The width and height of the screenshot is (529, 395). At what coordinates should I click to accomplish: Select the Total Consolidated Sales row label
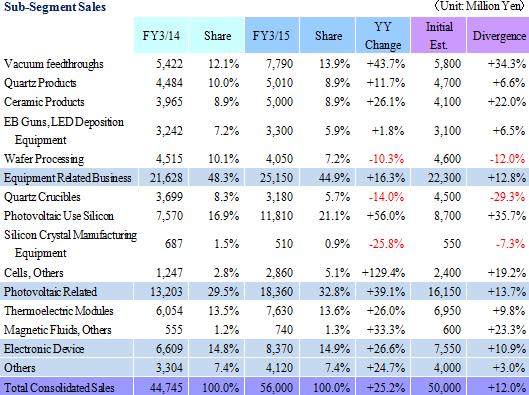coord(59,388)
